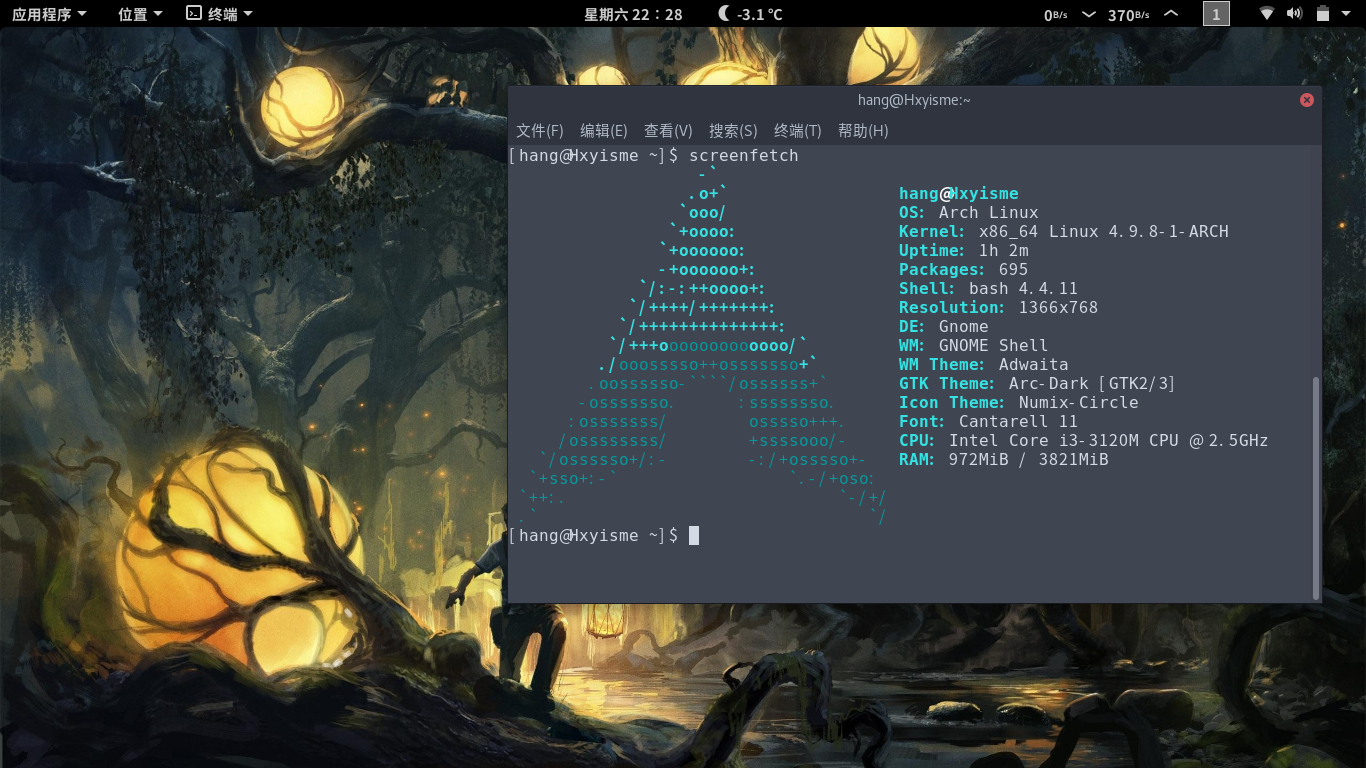Image resolution: width=1366 pixels, height=768 pixels.
Task: Click the Shell: bash 4.4.11 line
Action: (x=988, y=289)
